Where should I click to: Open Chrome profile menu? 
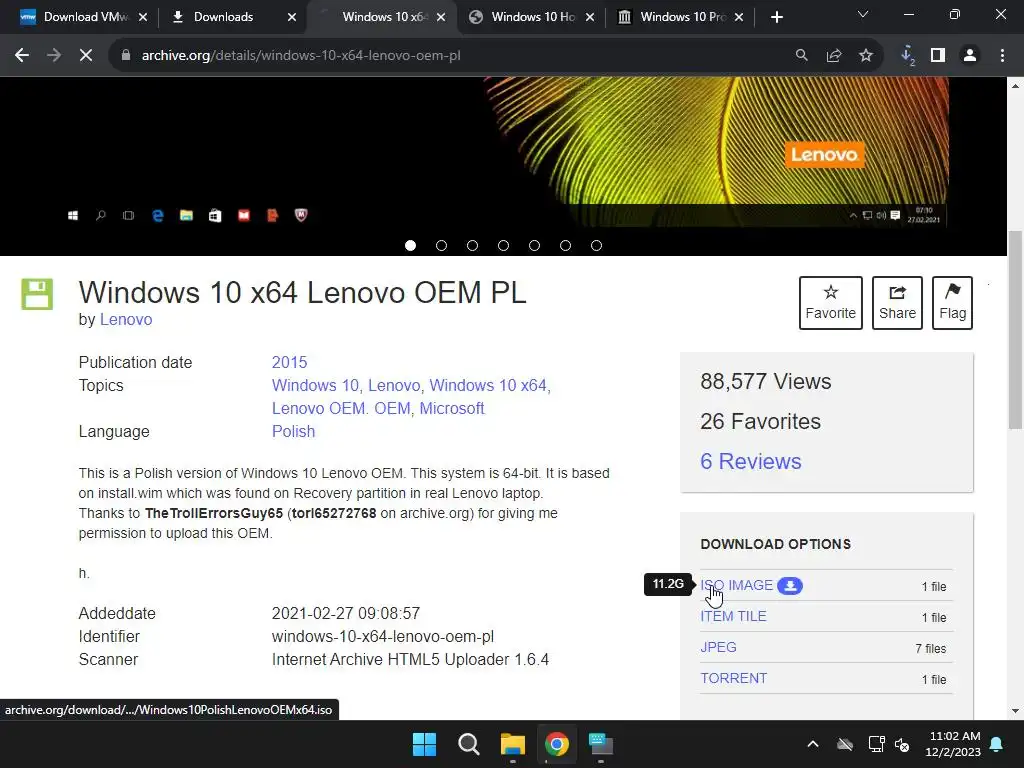click(x=970, y=56)
